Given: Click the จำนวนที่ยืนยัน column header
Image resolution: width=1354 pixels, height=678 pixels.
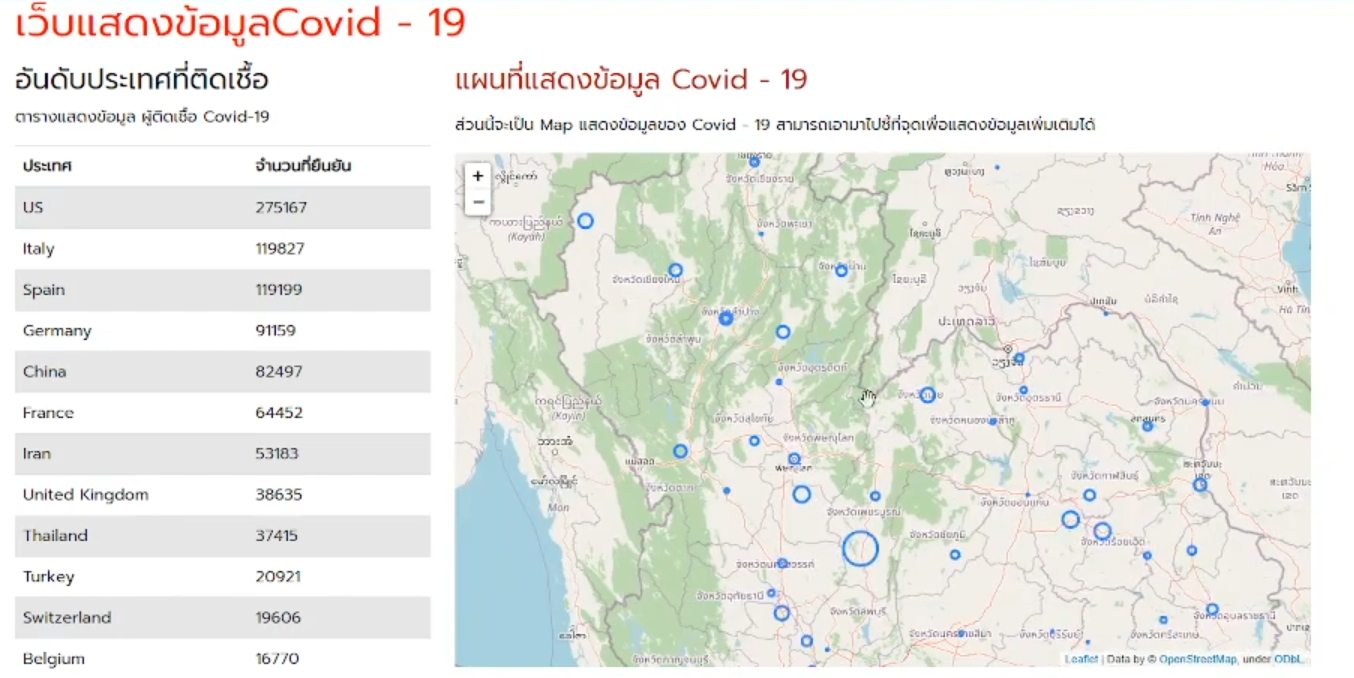Looking at the screenshot, I should (x=303, y=166).
